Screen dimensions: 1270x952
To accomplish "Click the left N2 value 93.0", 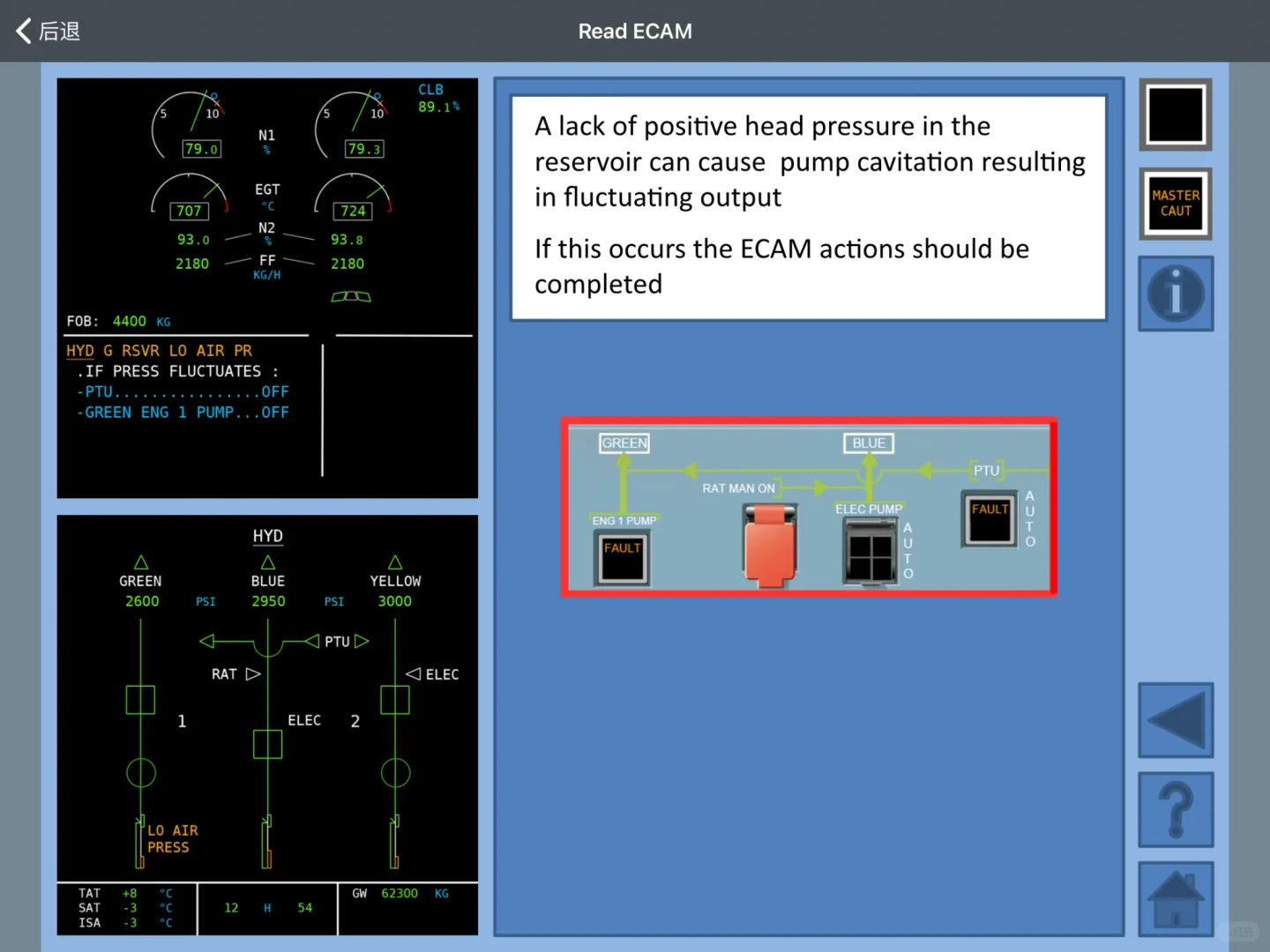I will pyautogui.click(x=193, y=240).
